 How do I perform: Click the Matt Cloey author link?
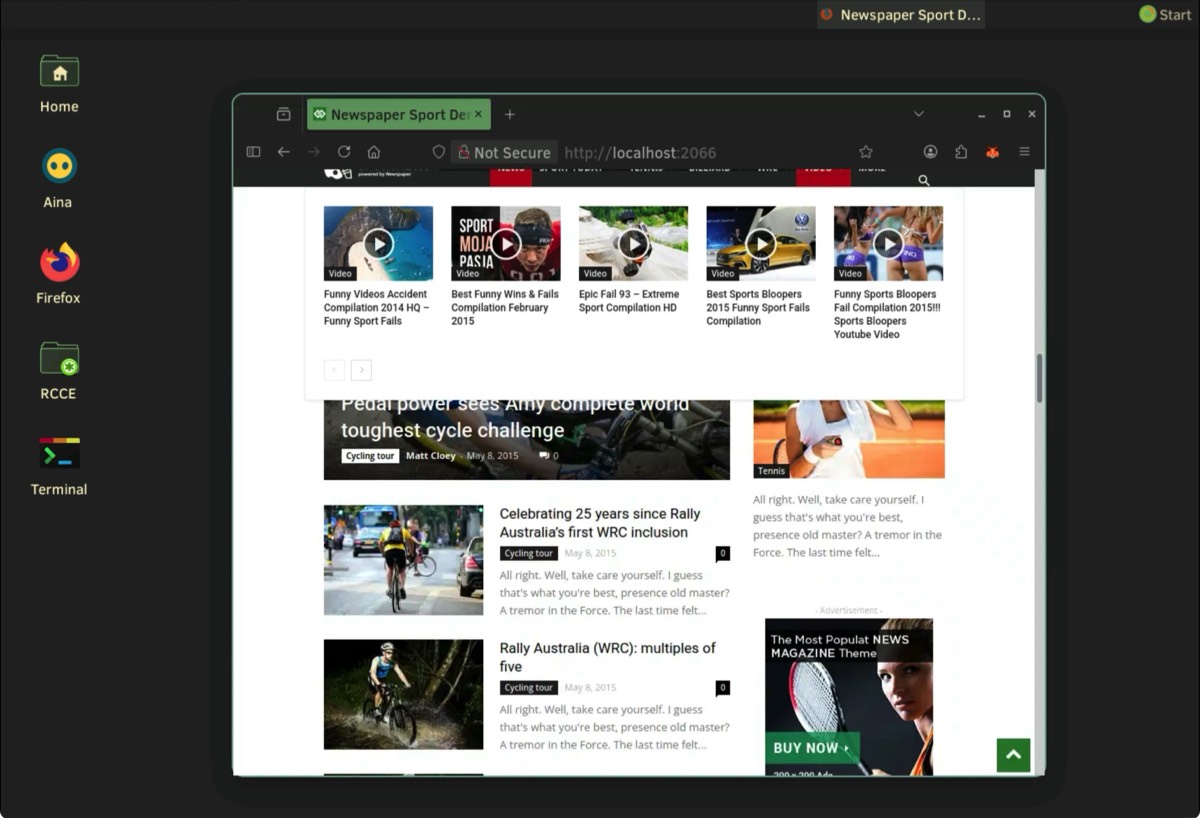coord(430,456)
